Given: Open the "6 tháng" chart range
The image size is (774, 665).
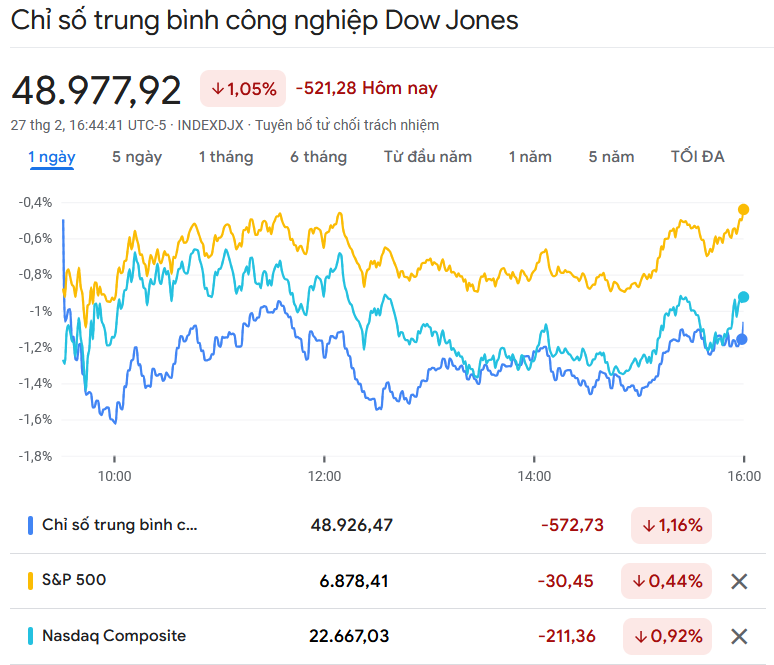Looking at the screenshot, I should [x=319, y=157].
